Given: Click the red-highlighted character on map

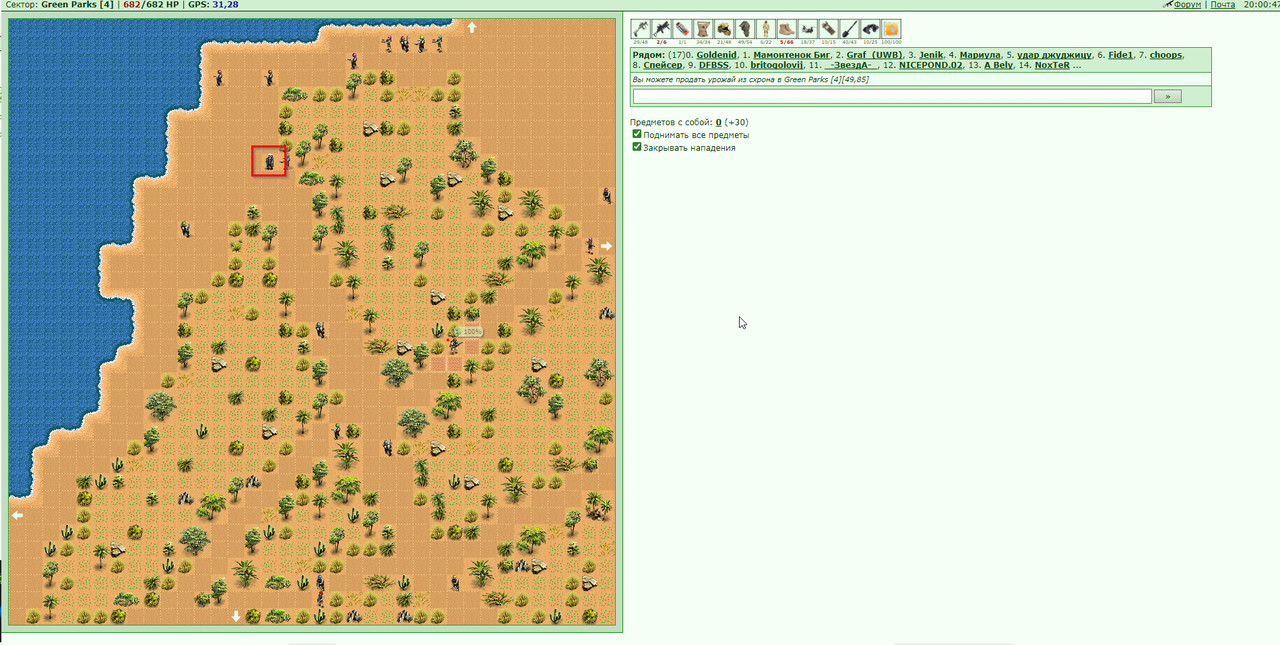Looking at the screenshot, I should (x=269, y=160).
